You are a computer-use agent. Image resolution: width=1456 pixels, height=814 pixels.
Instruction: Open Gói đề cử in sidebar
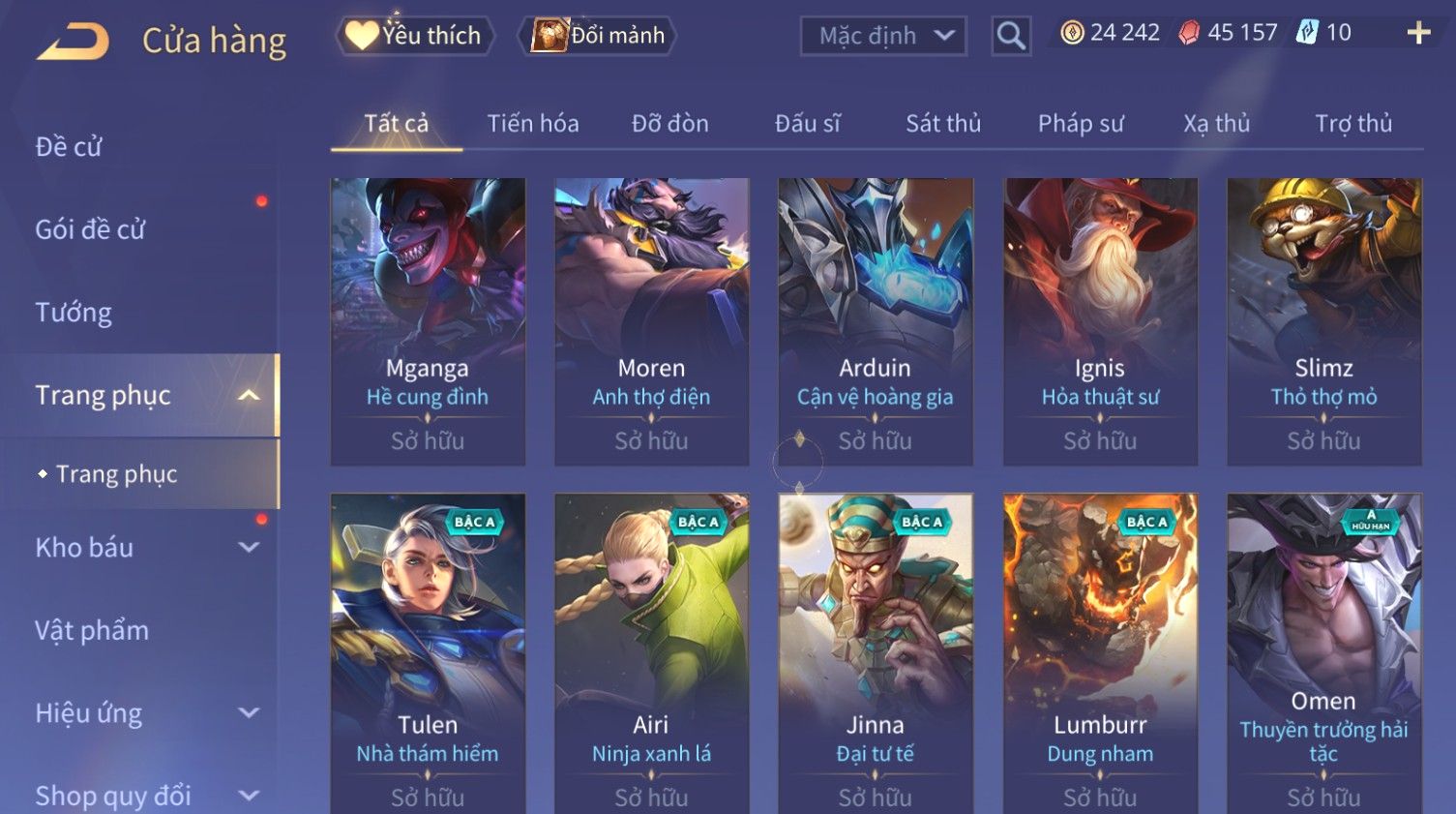(90, 229)
